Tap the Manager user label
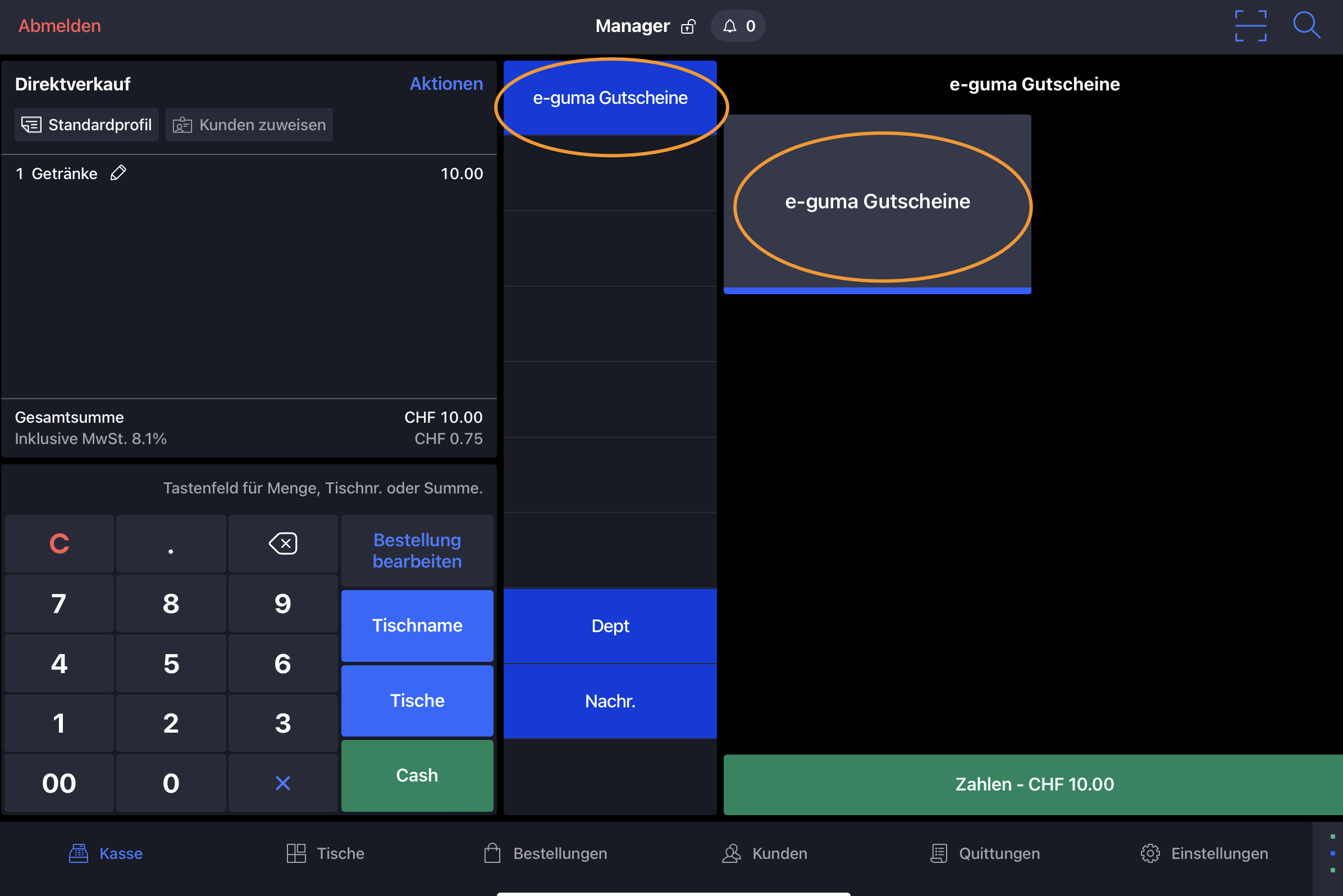The height and width of the screenshot is (896, 1343). pyautogui.click(x=632, y=26)
